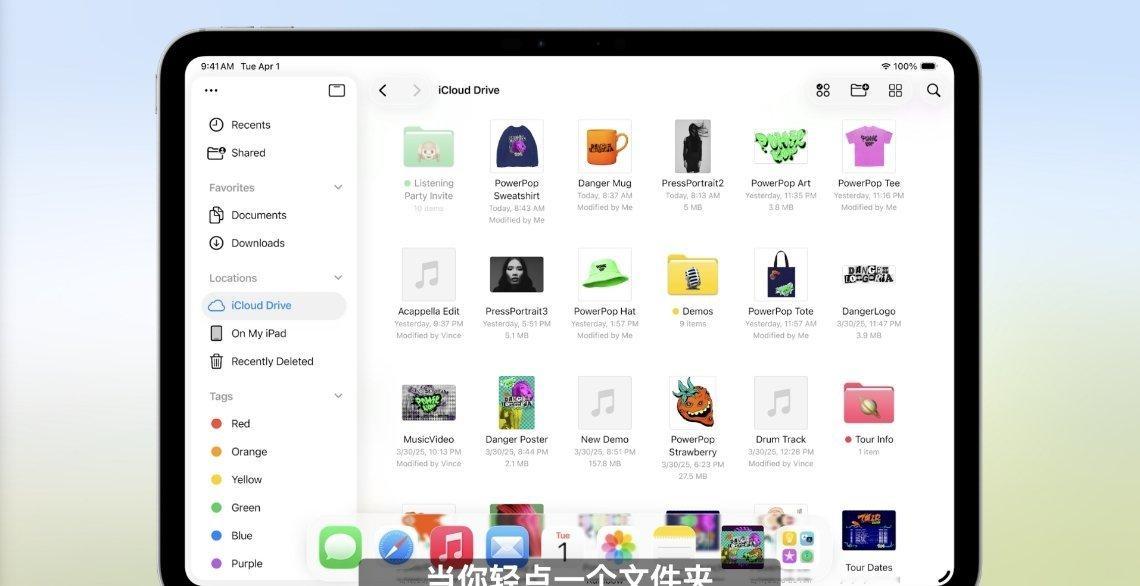Open Shared in the sidebar
The height and width of the screenshot is (586, 1140).
coord(274,153)
